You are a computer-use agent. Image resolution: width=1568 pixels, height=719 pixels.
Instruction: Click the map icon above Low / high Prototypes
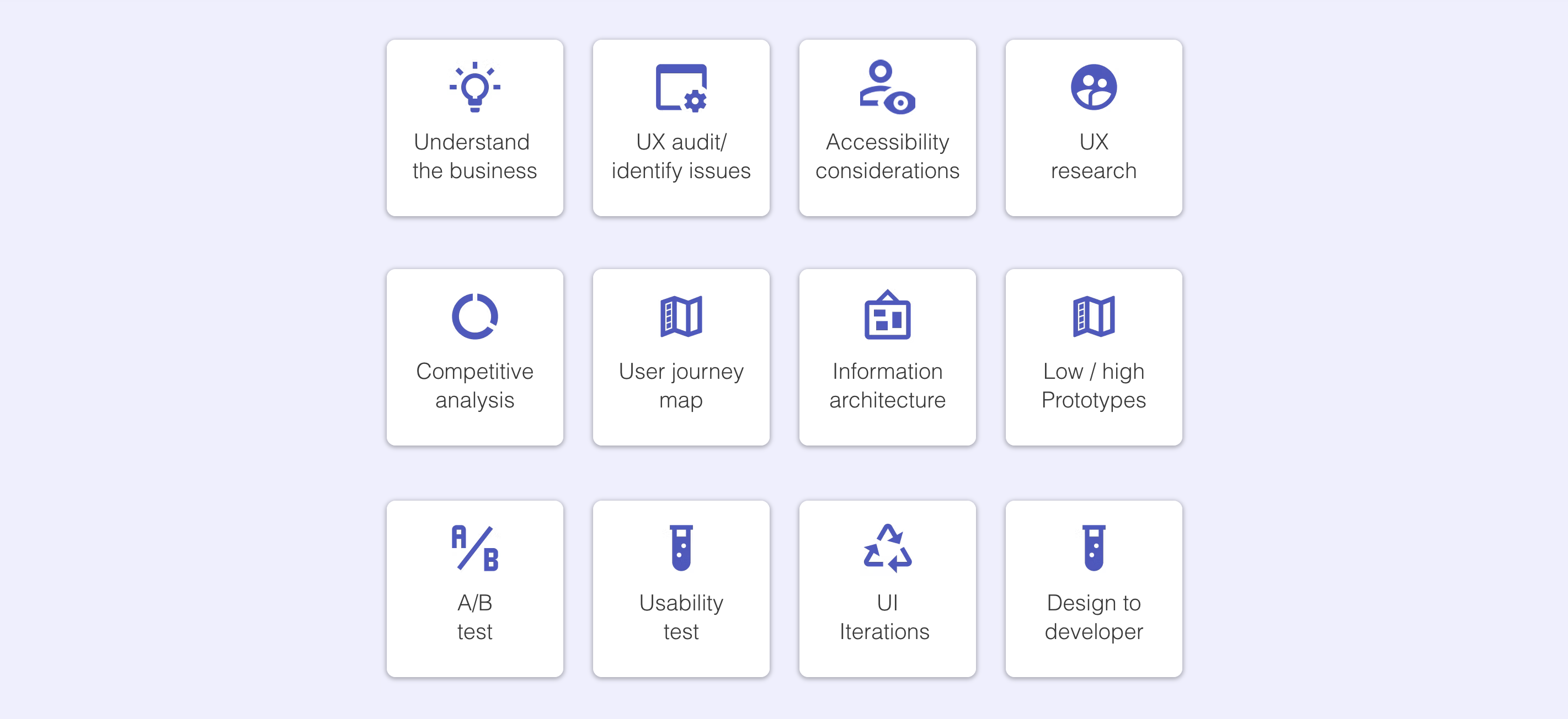click(x=1093, y=316)
